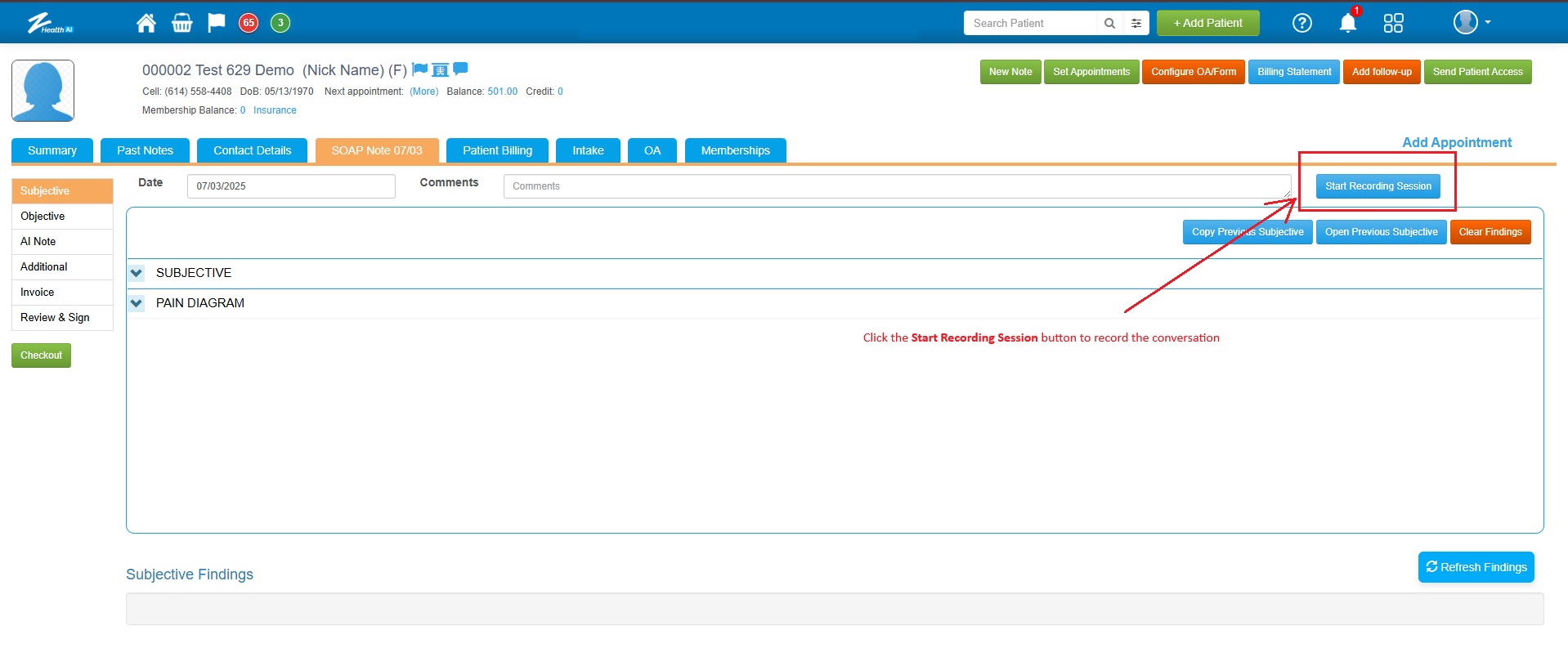Viewport: 1568px width, 666px height.
Task: Open the notification bell
Action: coord(1347,23)
